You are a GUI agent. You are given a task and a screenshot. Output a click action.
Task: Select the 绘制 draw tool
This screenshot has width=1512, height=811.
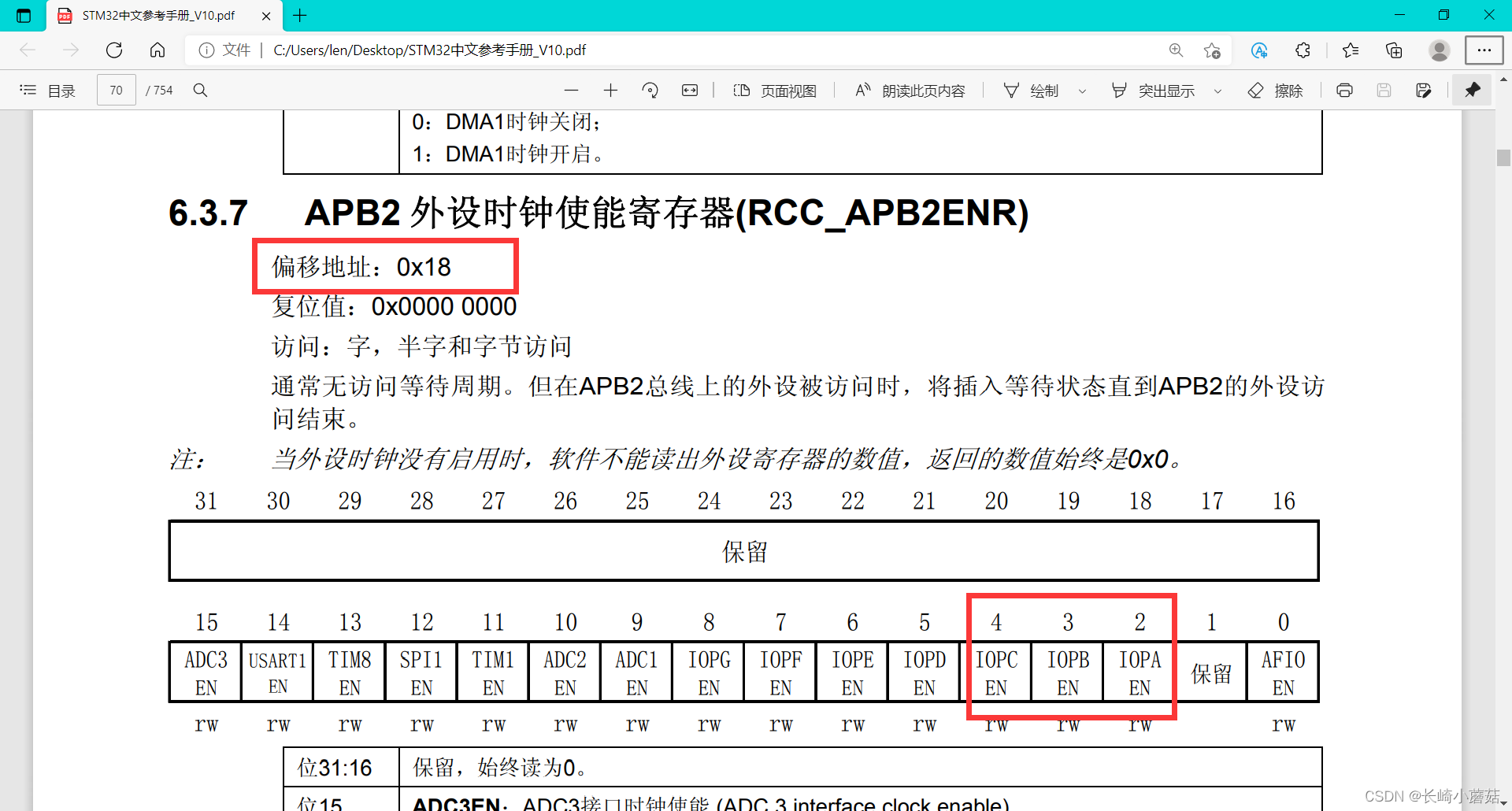tap(1031, 91)
